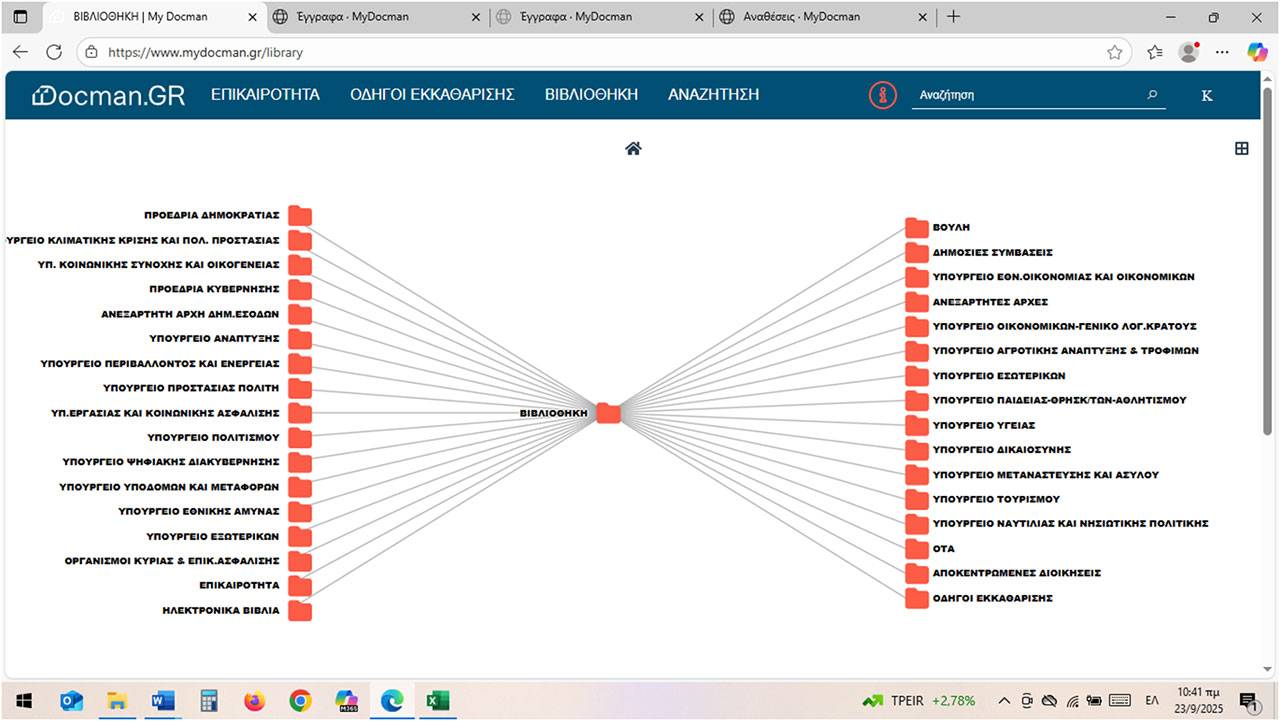Click the Docman.GR logo

click(109, 95)
